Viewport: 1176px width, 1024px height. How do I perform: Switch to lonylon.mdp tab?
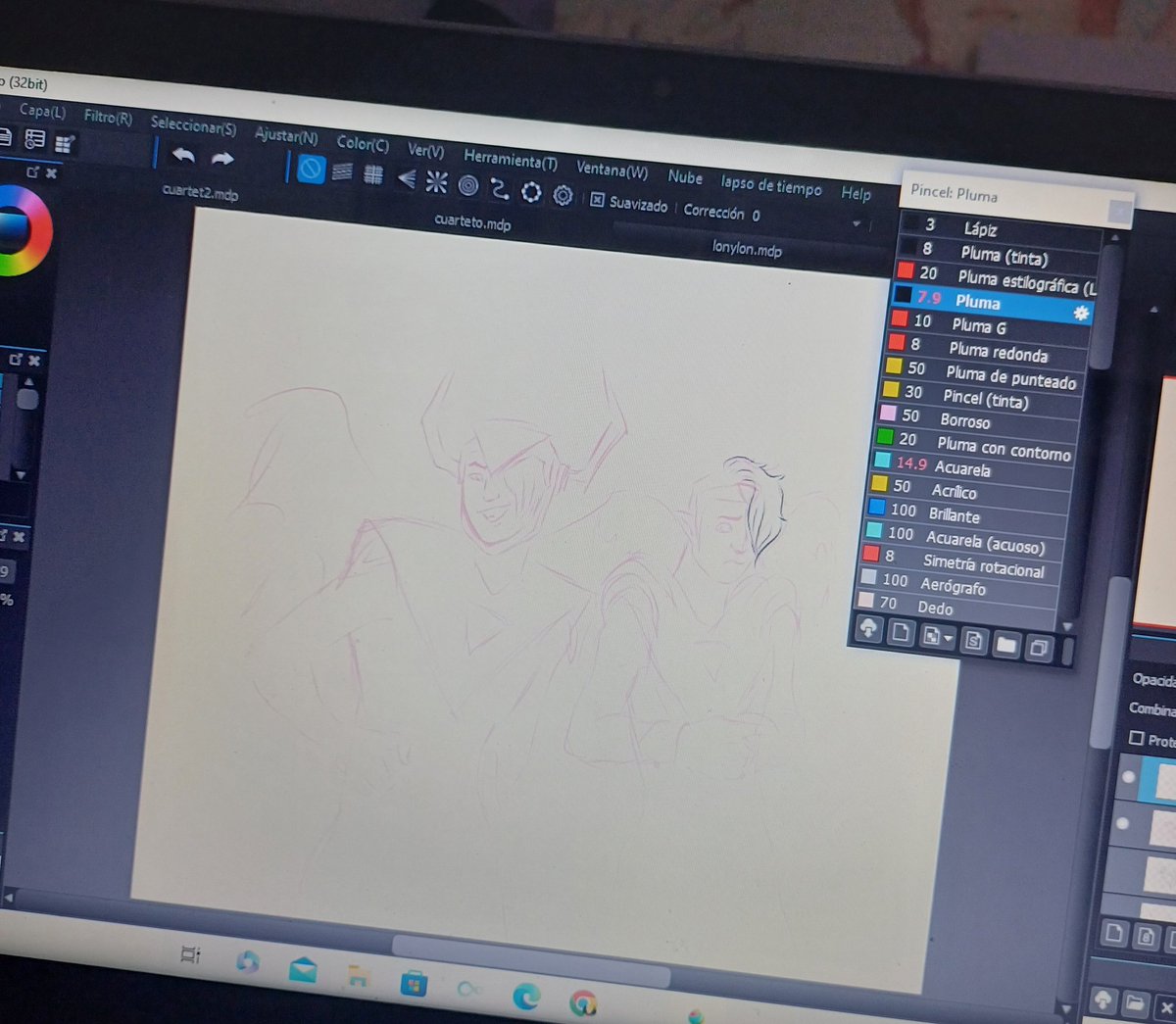747,249
